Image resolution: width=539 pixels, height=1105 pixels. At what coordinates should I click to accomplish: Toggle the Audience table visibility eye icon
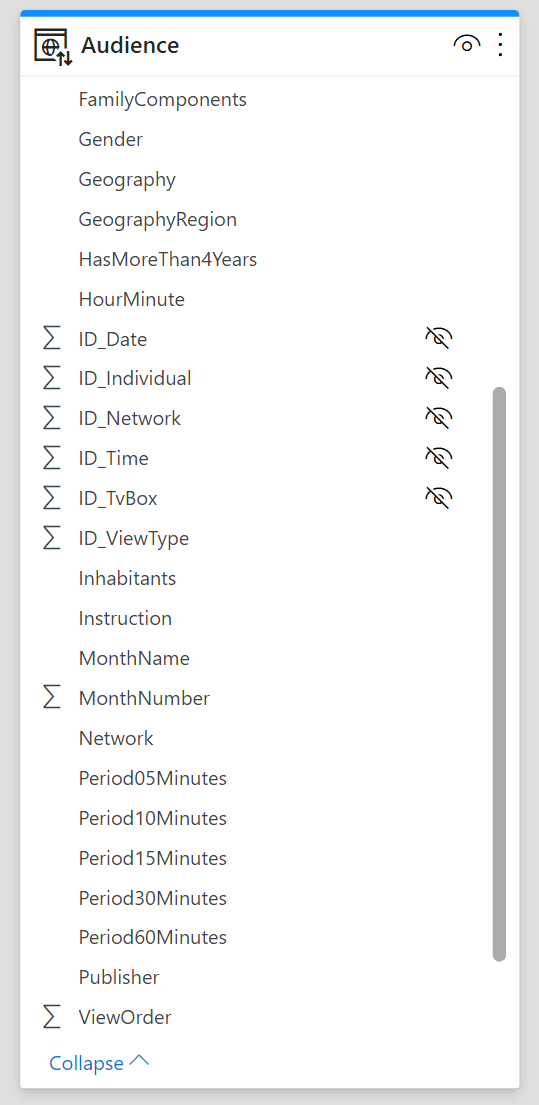466,44
